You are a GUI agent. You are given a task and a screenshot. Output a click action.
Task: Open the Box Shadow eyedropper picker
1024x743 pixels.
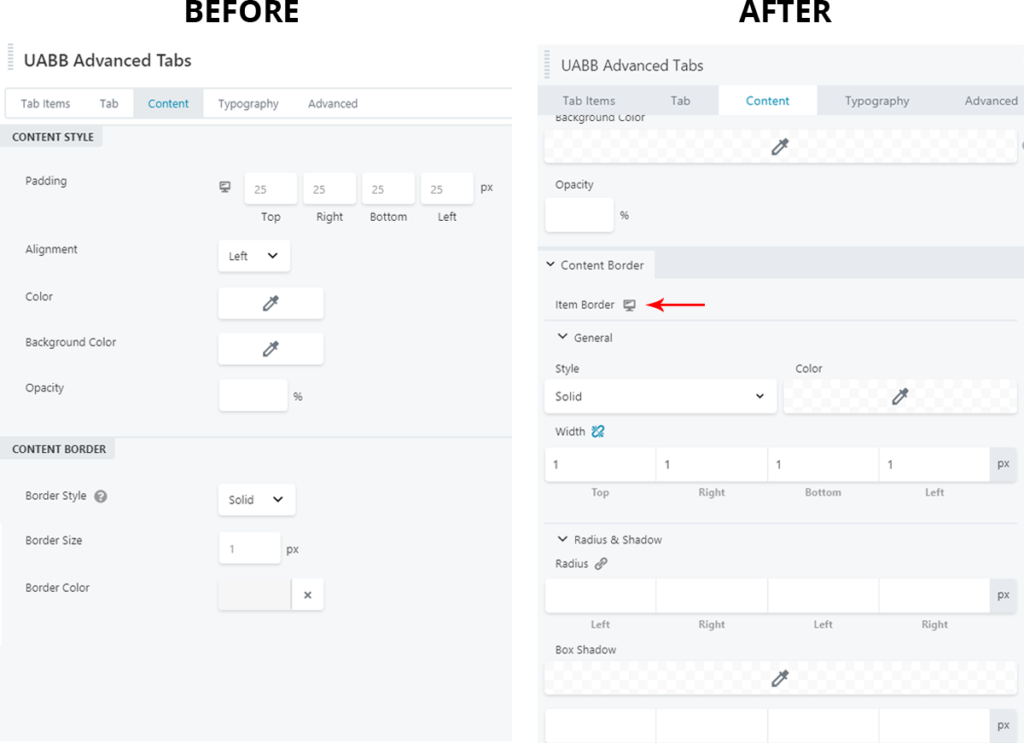pos(779,677)
